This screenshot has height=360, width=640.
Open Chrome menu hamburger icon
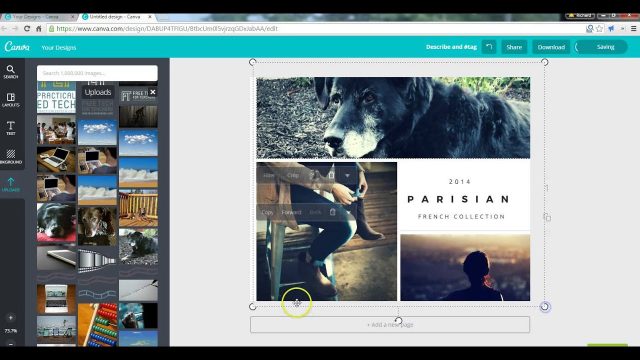(633, 29)
